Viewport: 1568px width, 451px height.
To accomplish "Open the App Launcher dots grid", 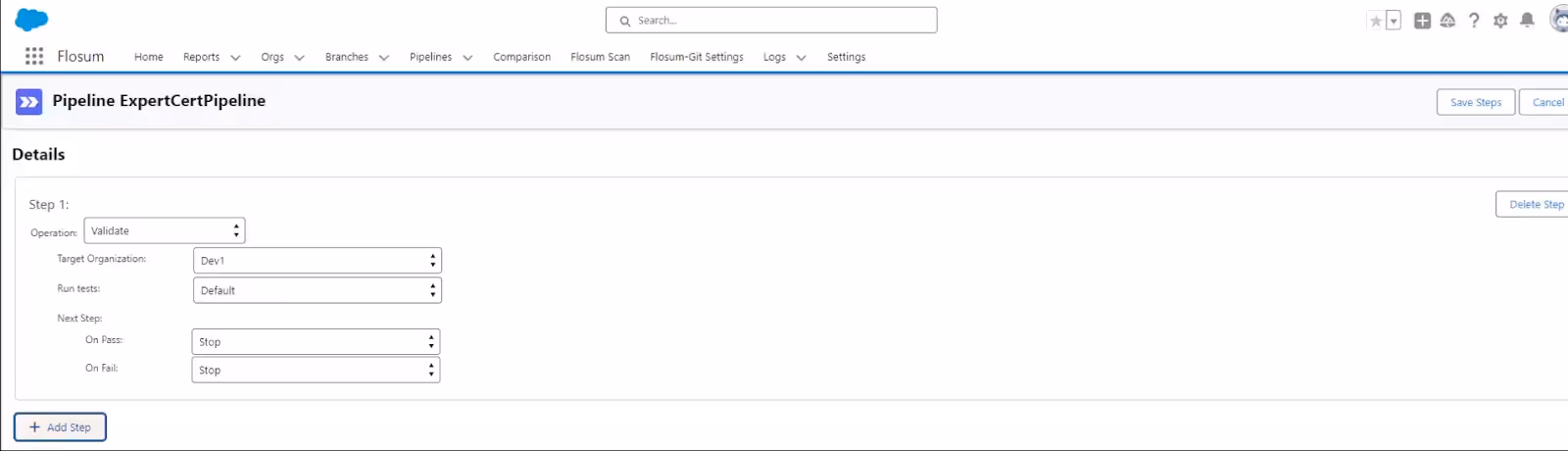I will [34, 56].
